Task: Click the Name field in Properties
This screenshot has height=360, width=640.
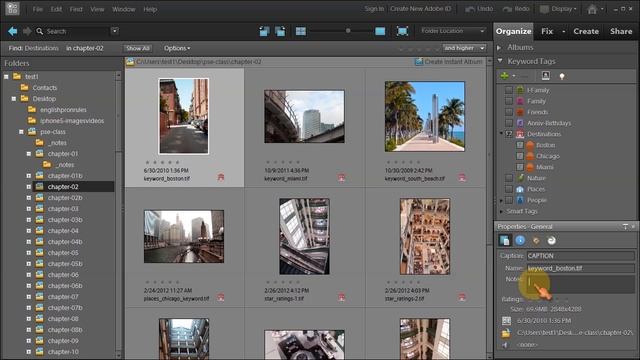Action: tap(580, 268)
